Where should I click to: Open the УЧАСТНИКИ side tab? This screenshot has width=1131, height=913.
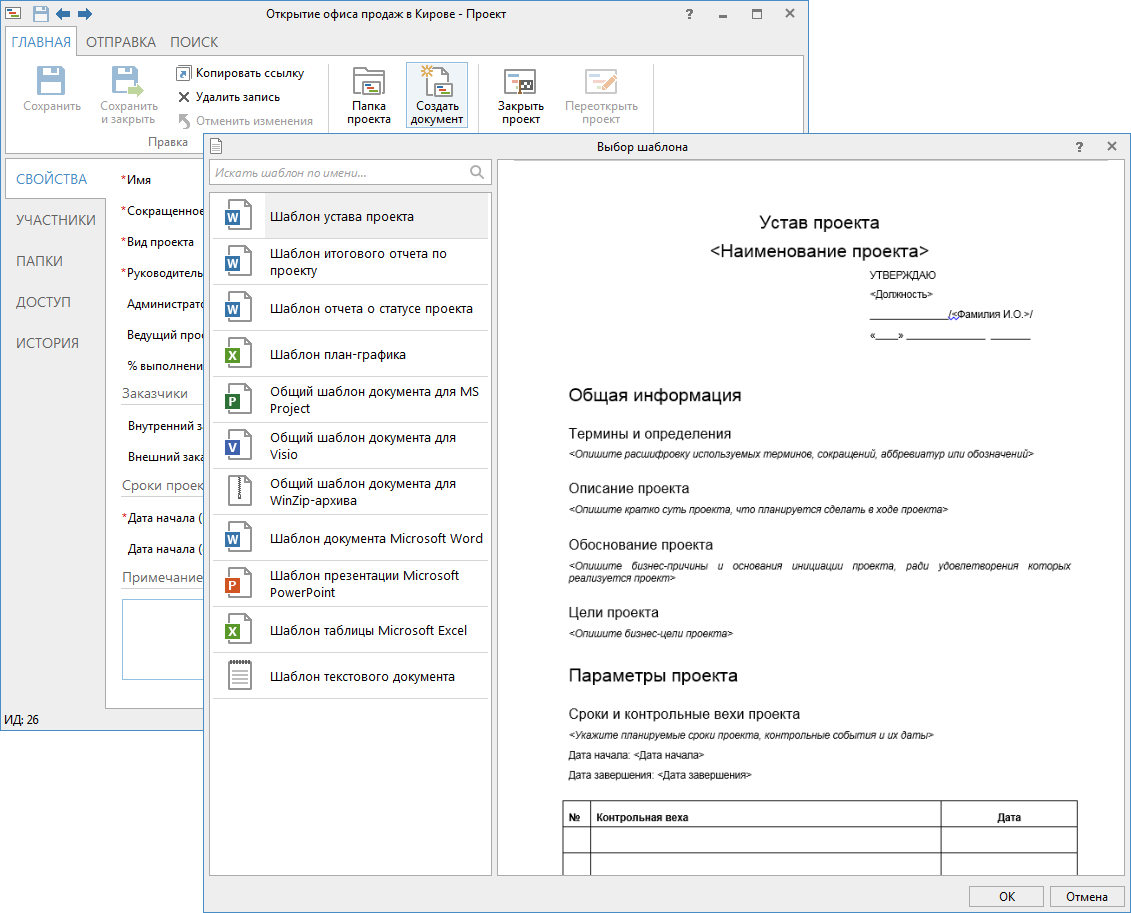tap(56, 220)
